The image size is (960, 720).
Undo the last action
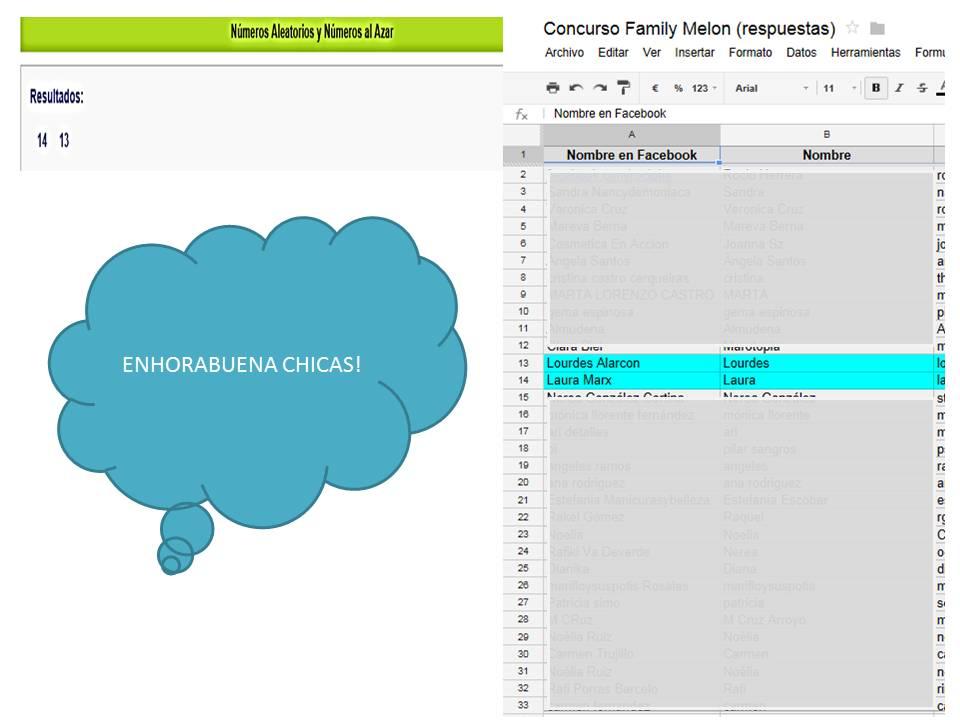pyautogui.click(x=576, y=88)
